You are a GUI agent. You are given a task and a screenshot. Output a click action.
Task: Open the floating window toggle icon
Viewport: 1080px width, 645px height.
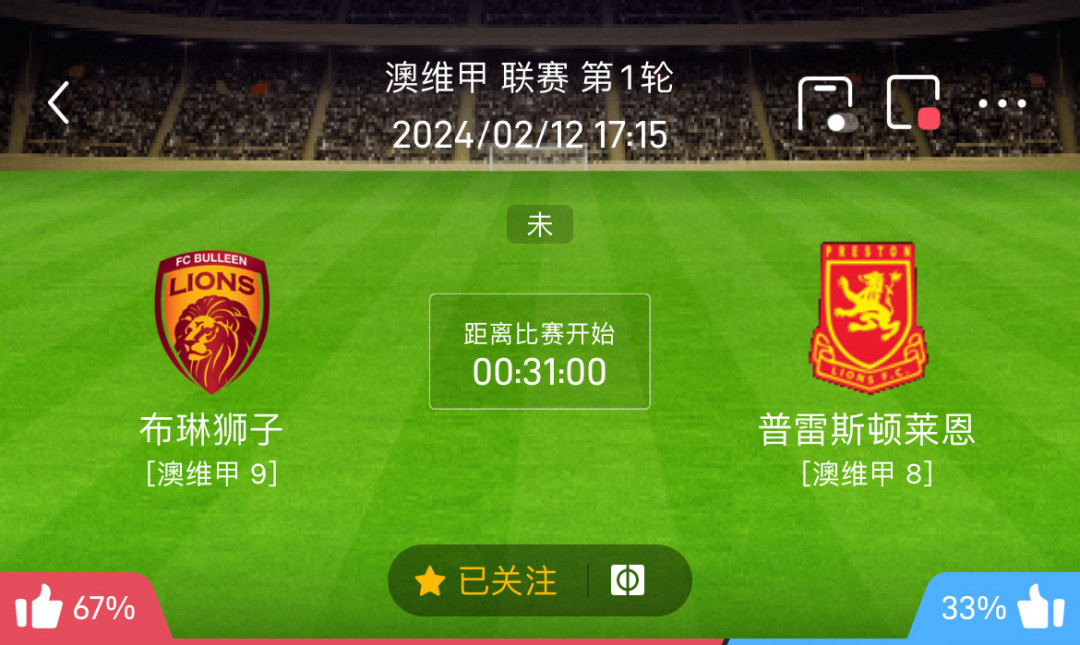tap(827, 104)
